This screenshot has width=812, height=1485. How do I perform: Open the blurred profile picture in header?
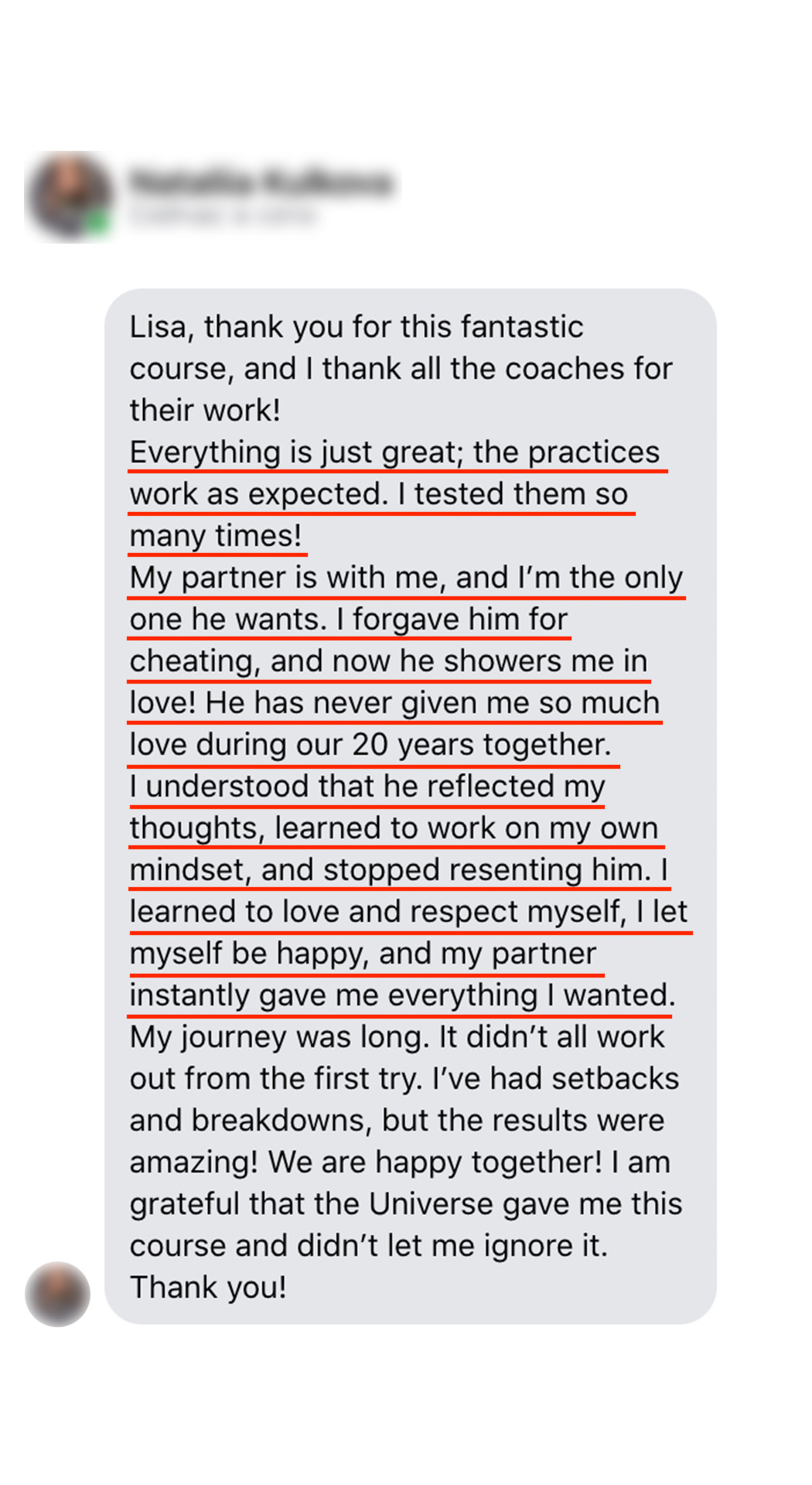[x=68, y=195]
